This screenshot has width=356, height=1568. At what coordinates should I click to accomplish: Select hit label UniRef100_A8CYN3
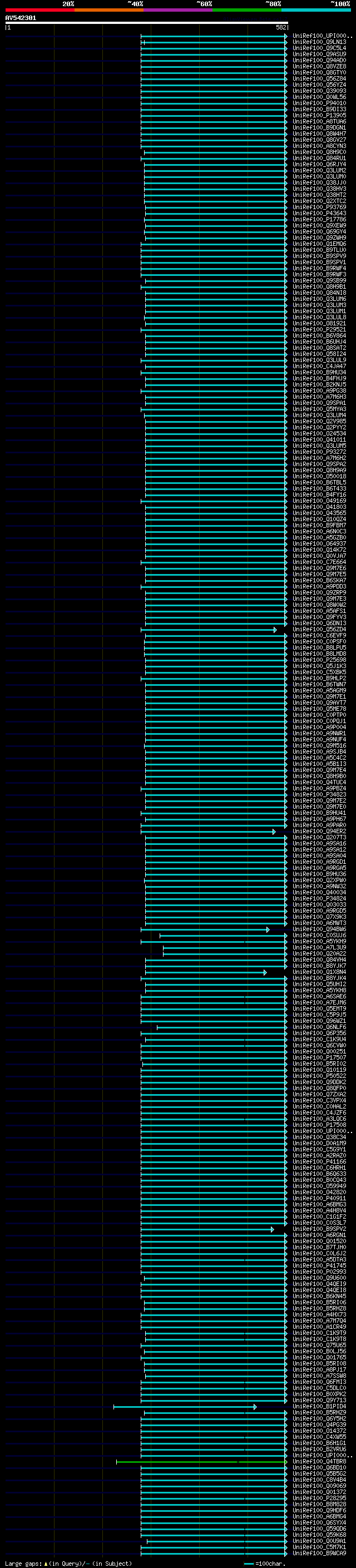pyautogui.click(x=319, y=146)
